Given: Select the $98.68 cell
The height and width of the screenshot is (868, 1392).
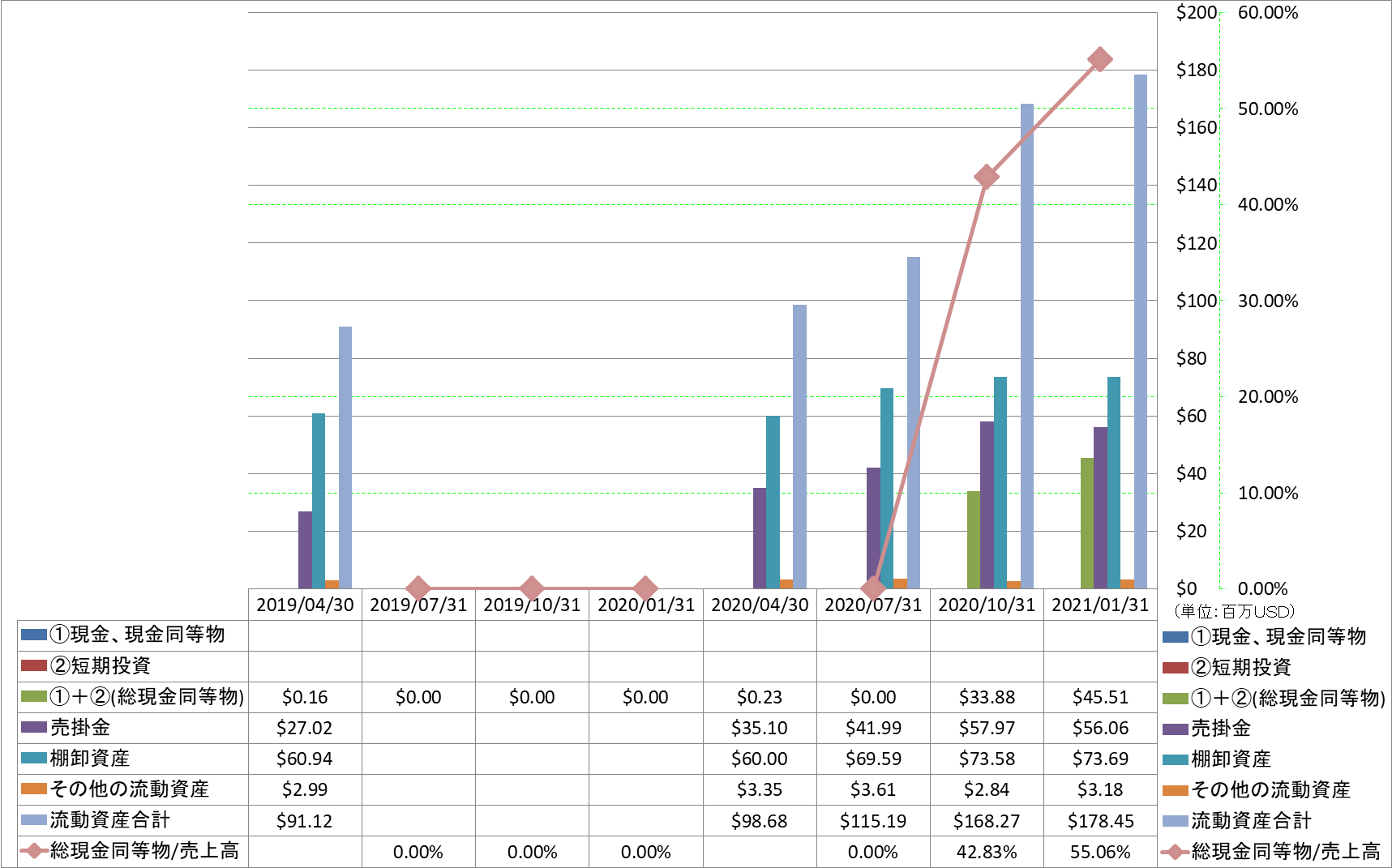Looking at the screenshot, I should click(x=760, y=820).
